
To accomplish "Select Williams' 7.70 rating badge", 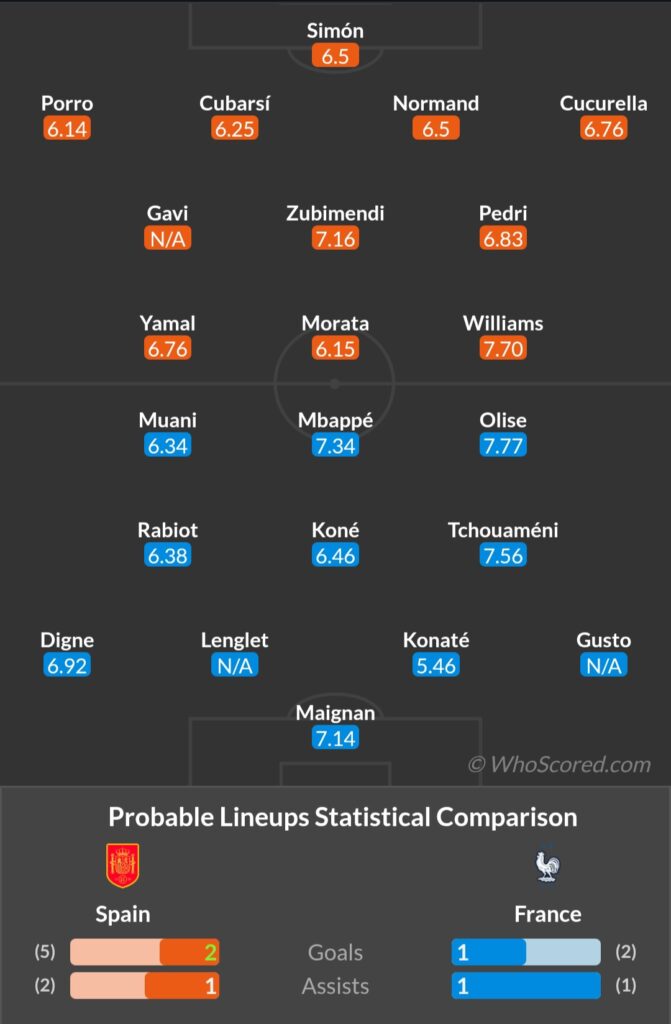I will click(503, 349).
